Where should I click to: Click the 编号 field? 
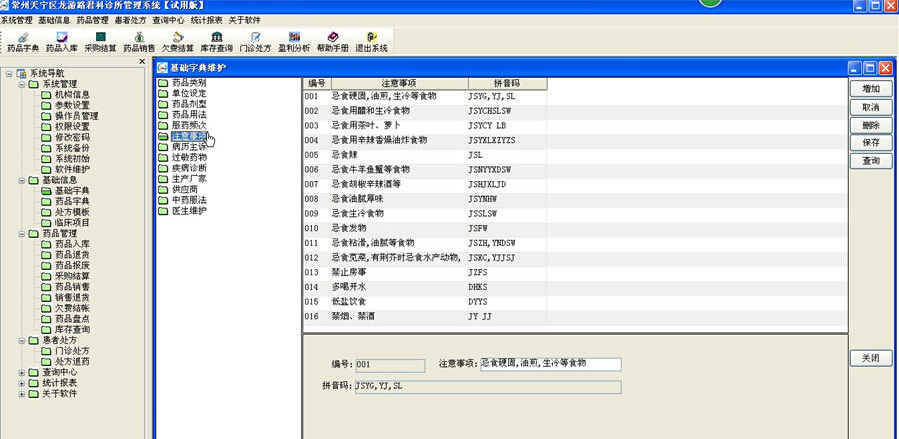pyautogui.click(x=390, y=366)
